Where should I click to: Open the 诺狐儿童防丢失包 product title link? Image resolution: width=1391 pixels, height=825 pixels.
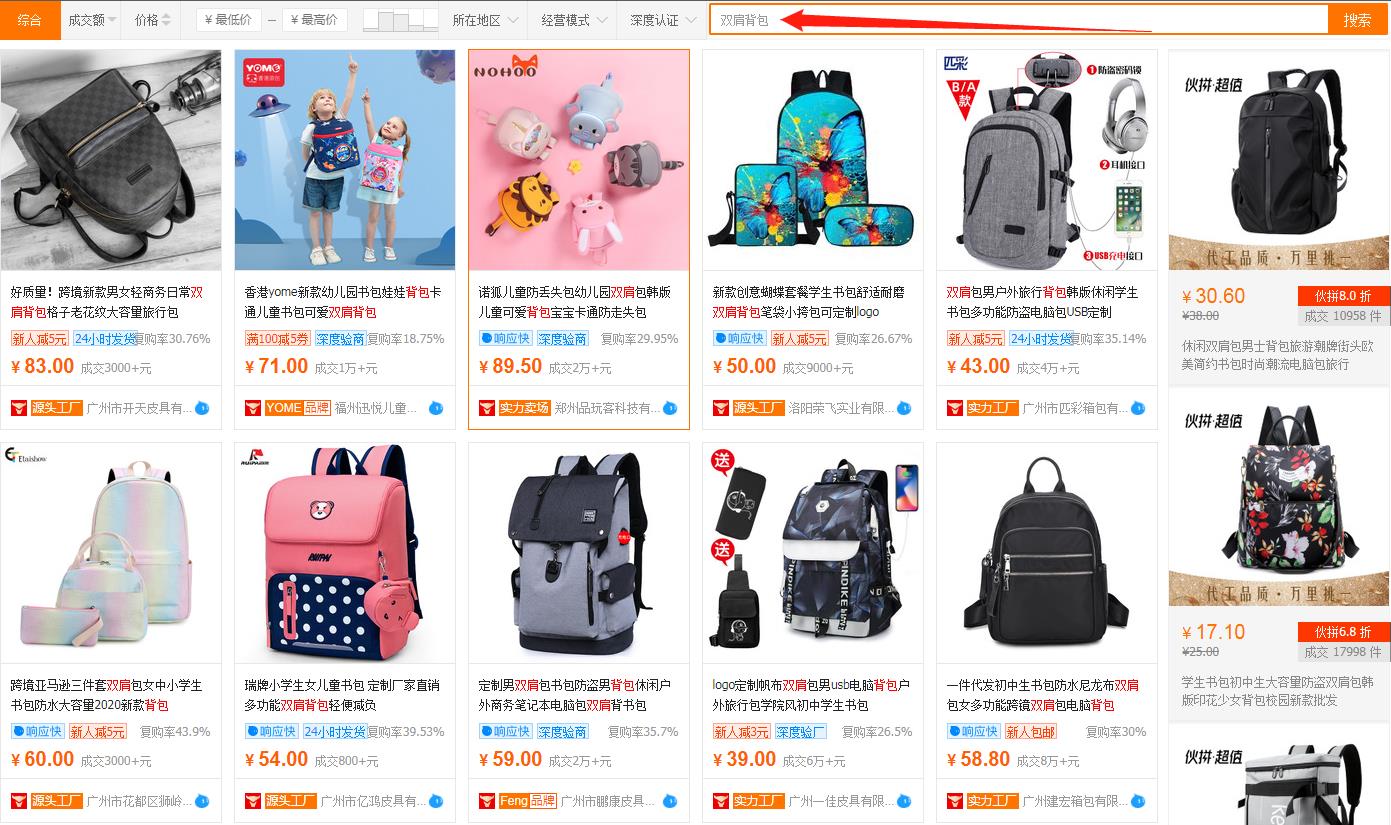(x=575, y=302)
